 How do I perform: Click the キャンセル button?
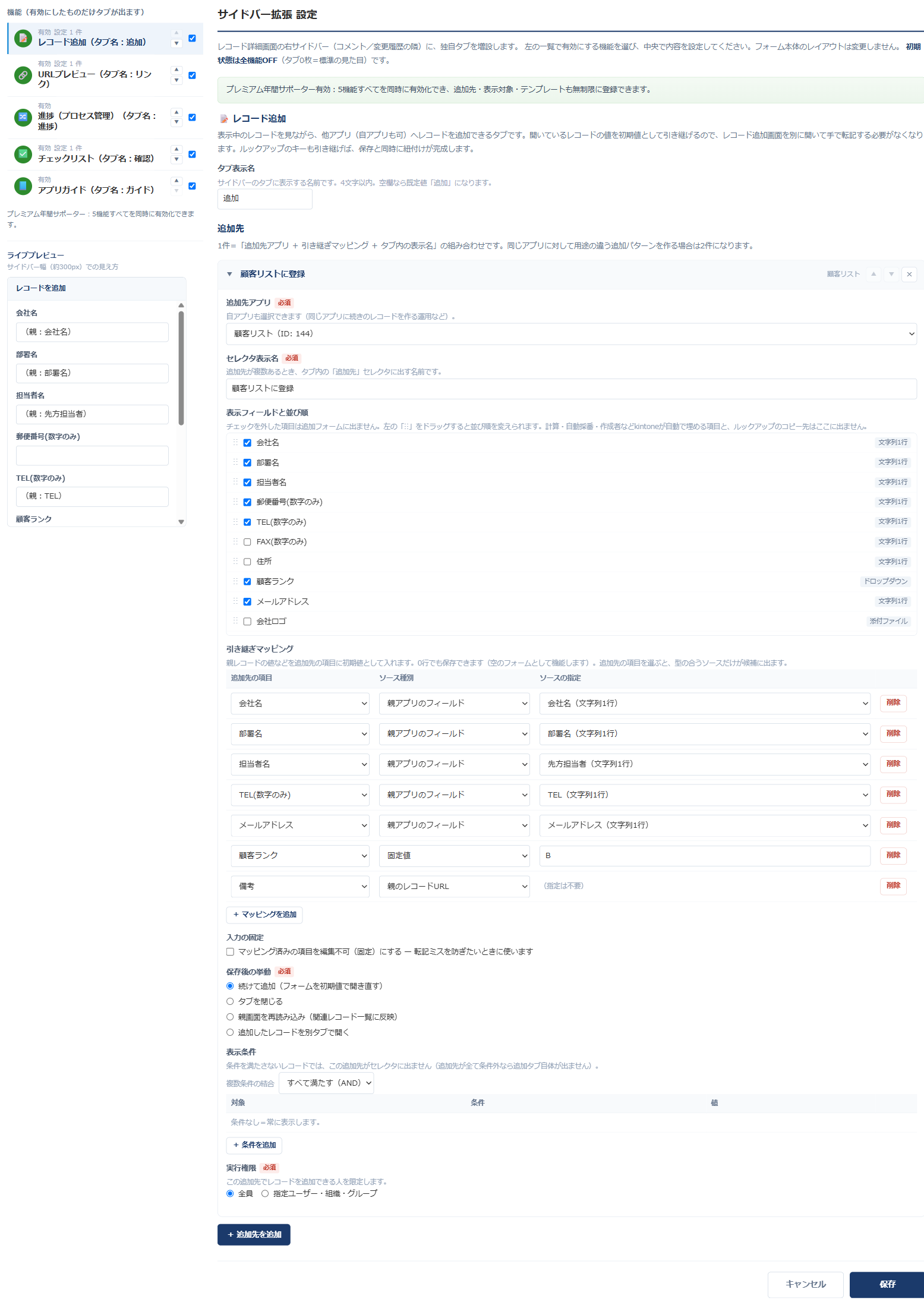tap(805, 1284)
